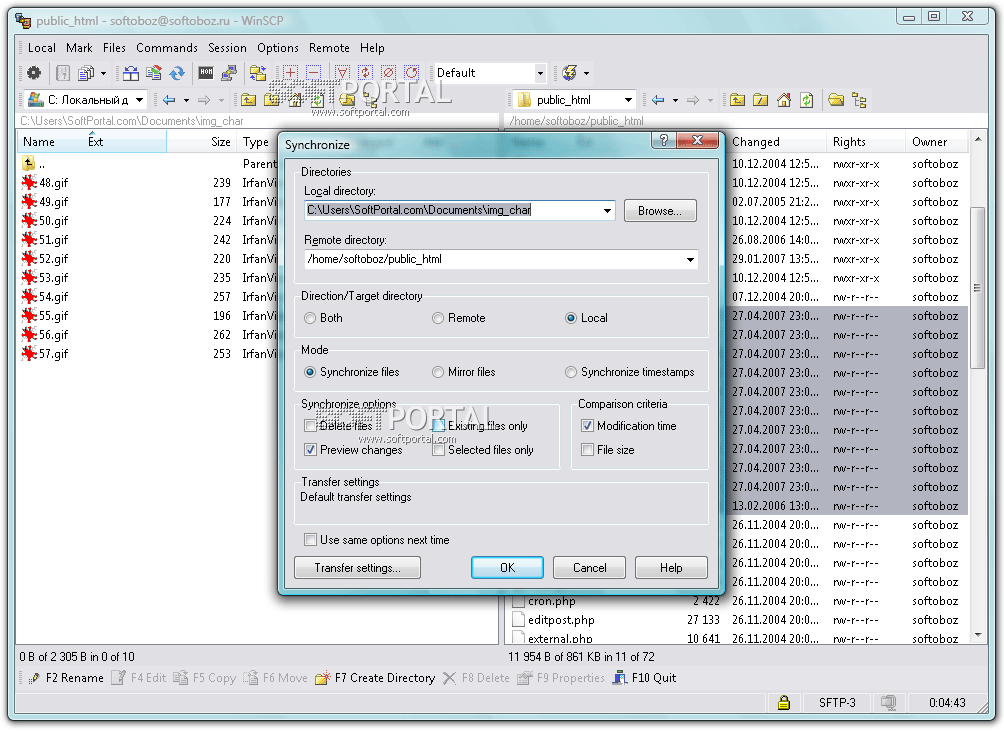
Task: Click F10 Quit in bottom bar
Action: point(645,678)
